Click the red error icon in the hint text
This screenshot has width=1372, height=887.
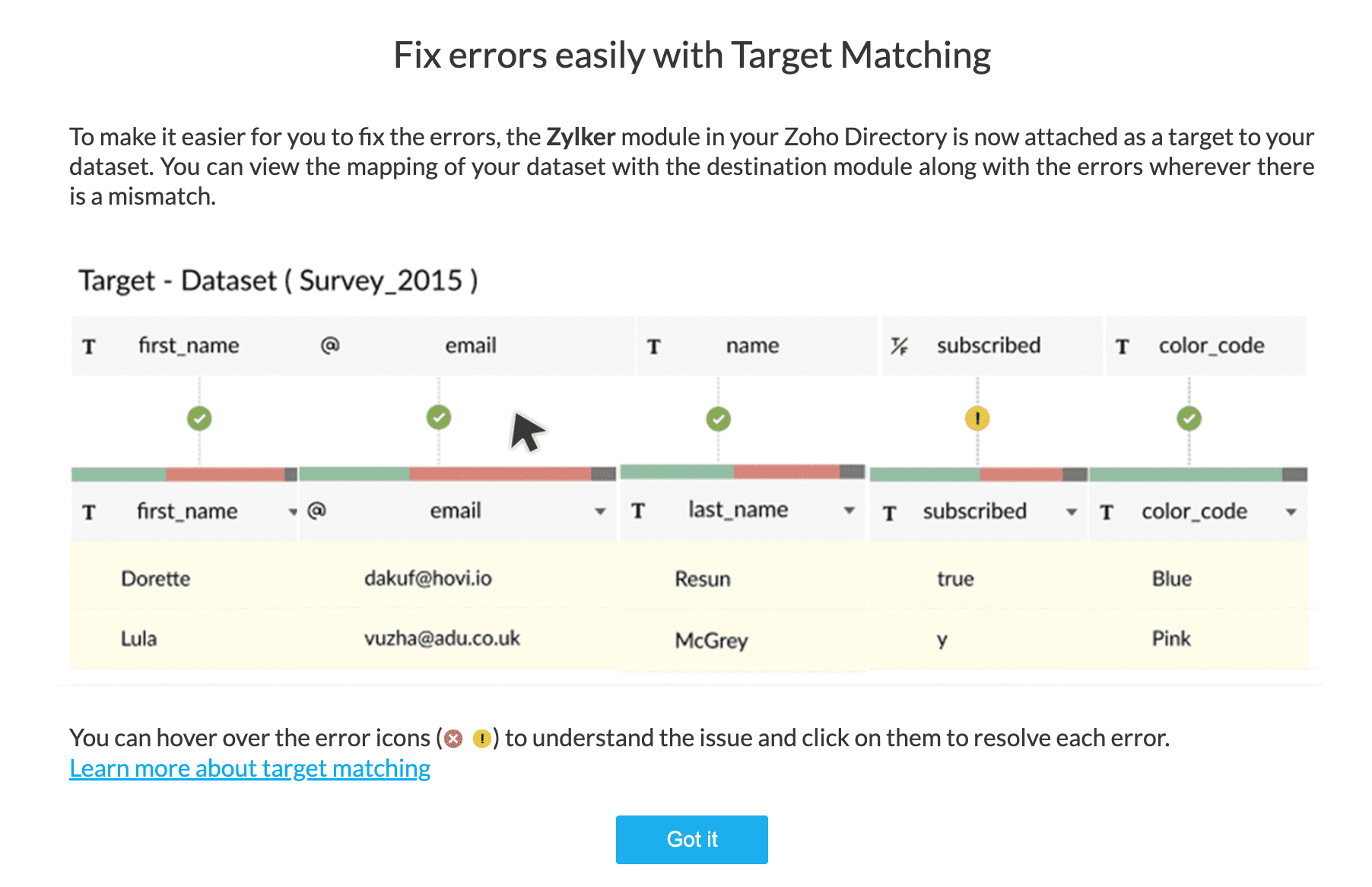coord(454,739)
